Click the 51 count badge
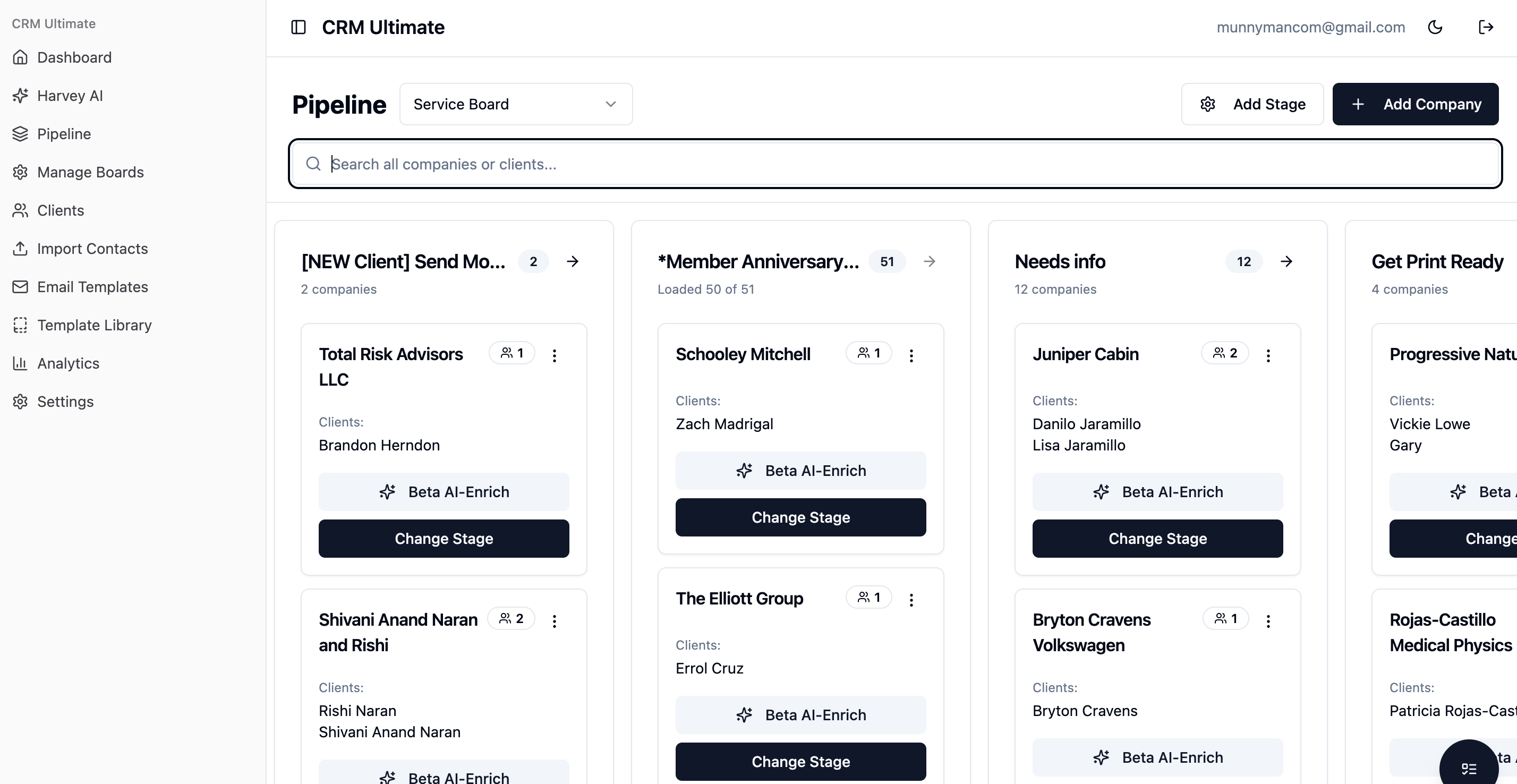The width and height of the screenshot is (1517, 784). tap(887, 261)
